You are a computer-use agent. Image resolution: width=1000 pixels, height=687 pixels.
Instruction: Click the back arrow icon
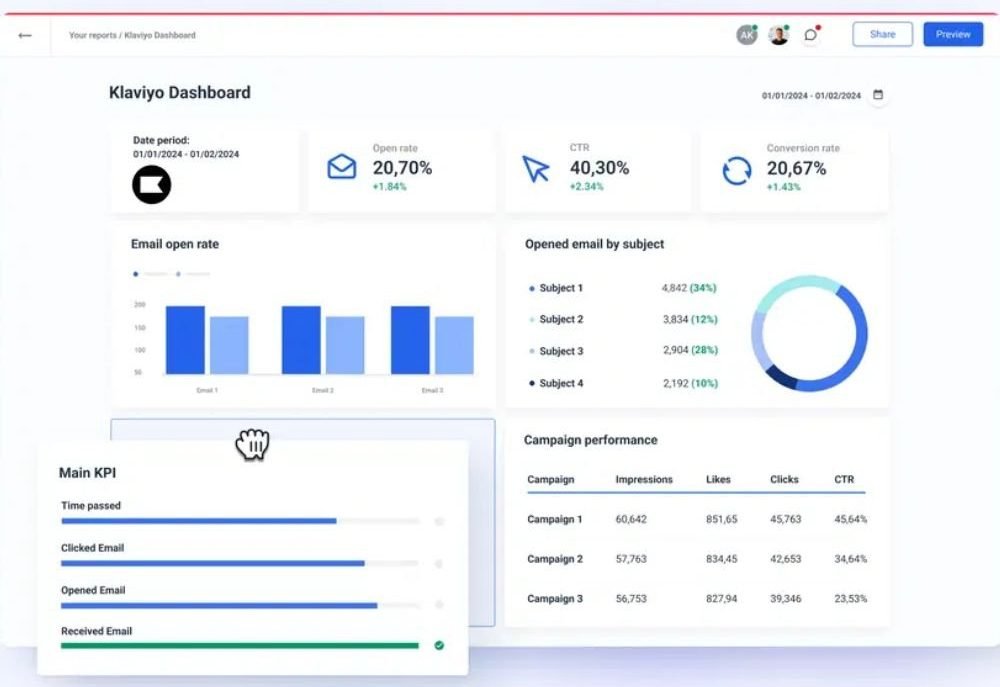tap(25, 35)
